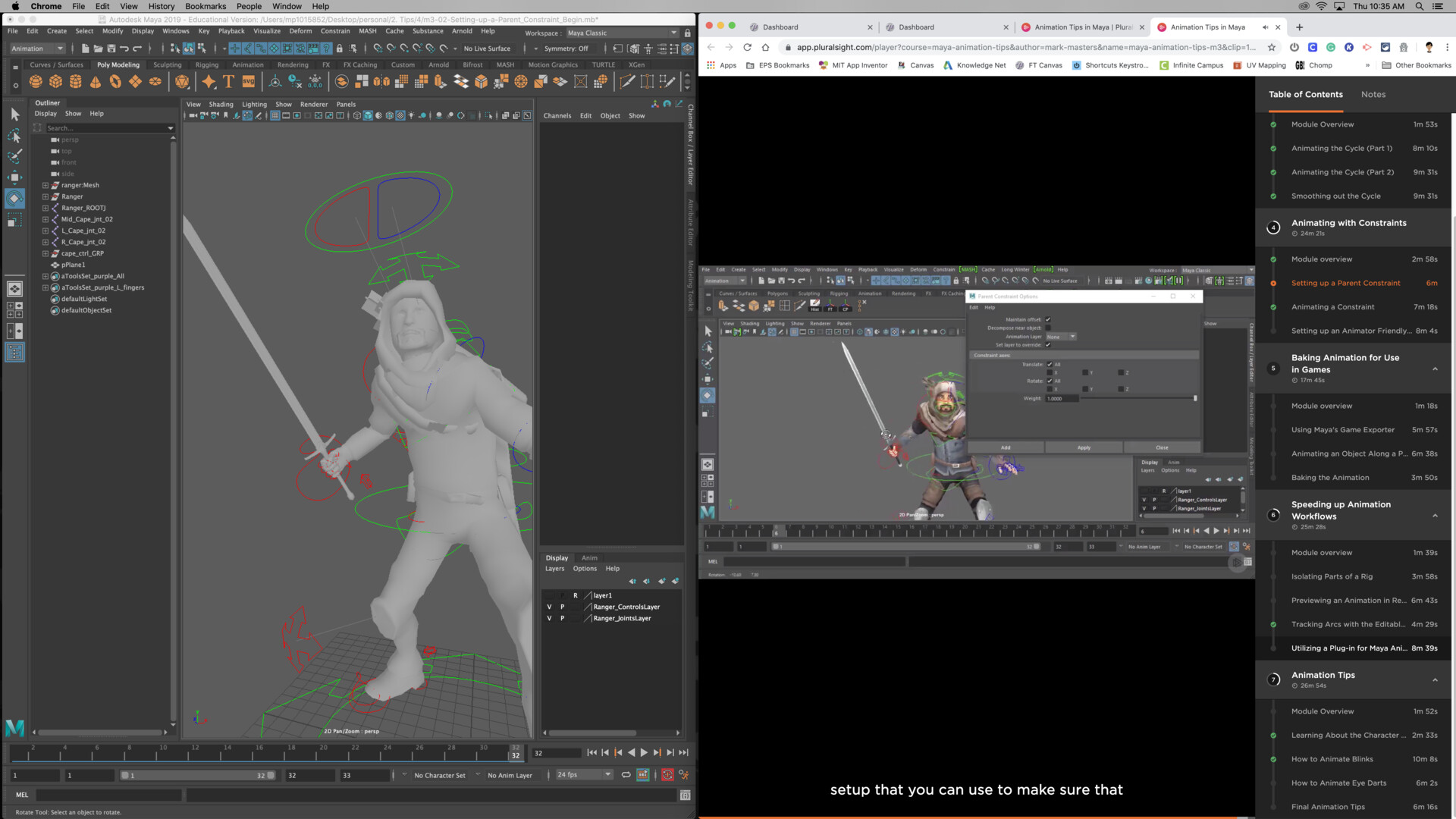Open the Animation menu set dropdown
1456x819 pixels.
[x=36, y=48]
